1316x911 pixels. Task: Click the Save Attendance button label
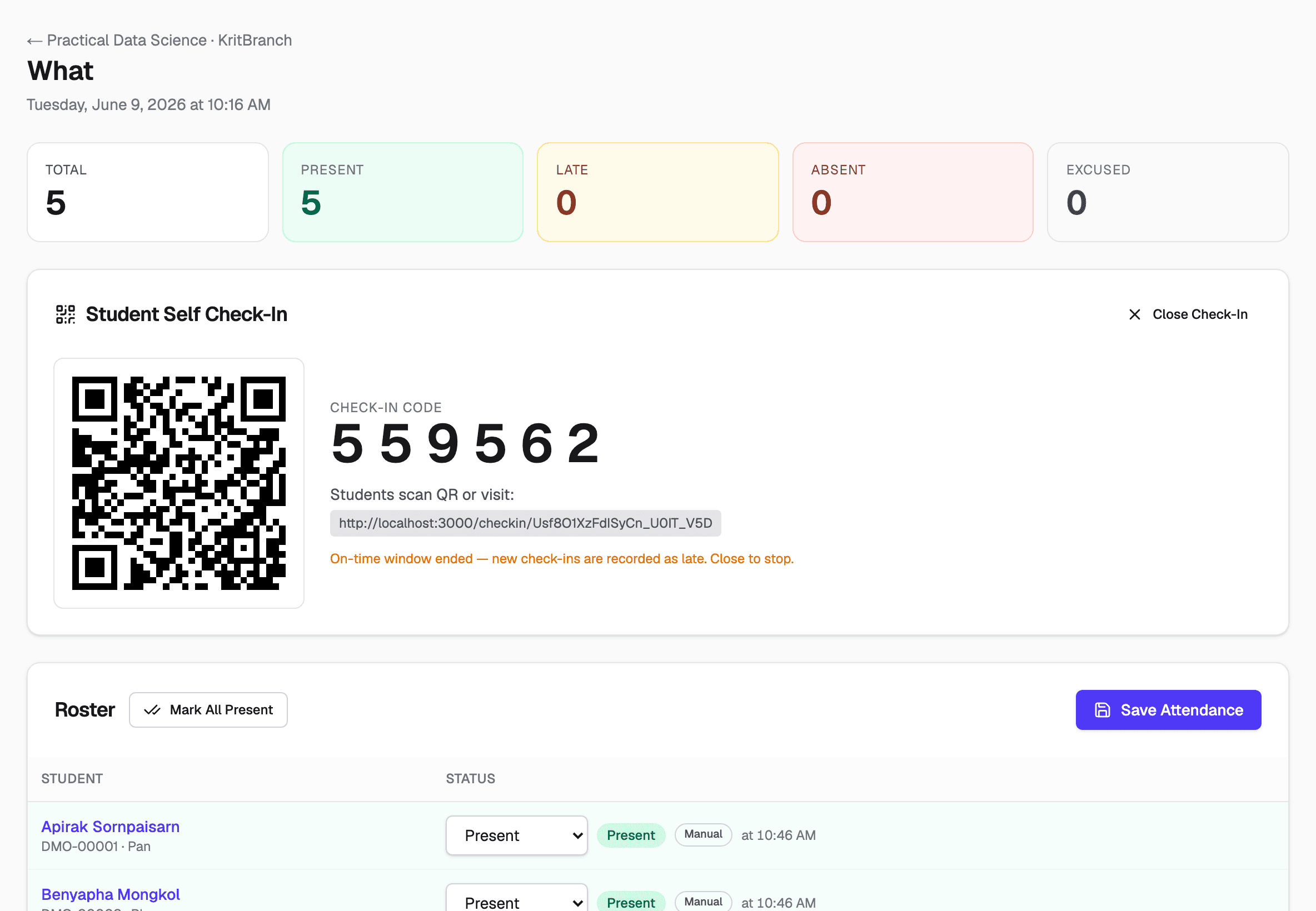tap(1182, 710)
